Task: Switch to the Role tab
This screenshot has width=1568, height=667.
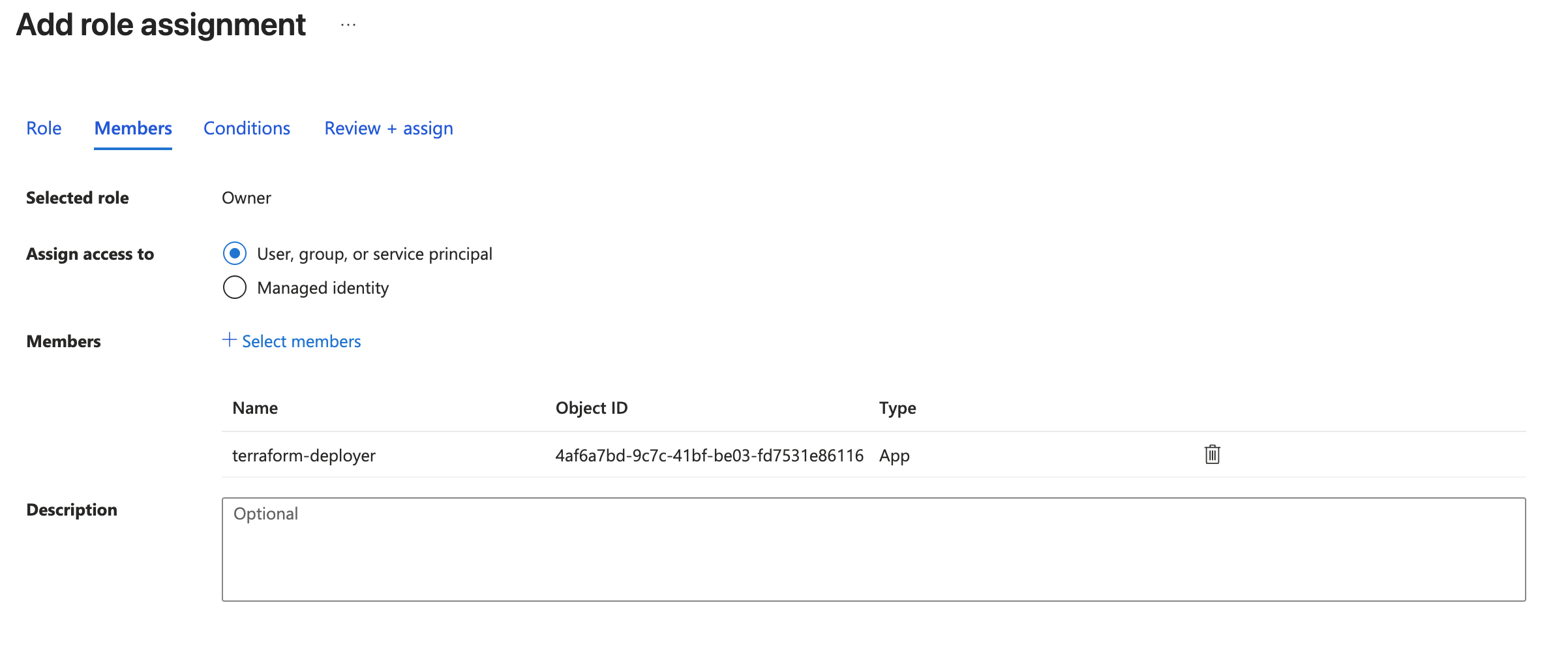Action: 44,128
